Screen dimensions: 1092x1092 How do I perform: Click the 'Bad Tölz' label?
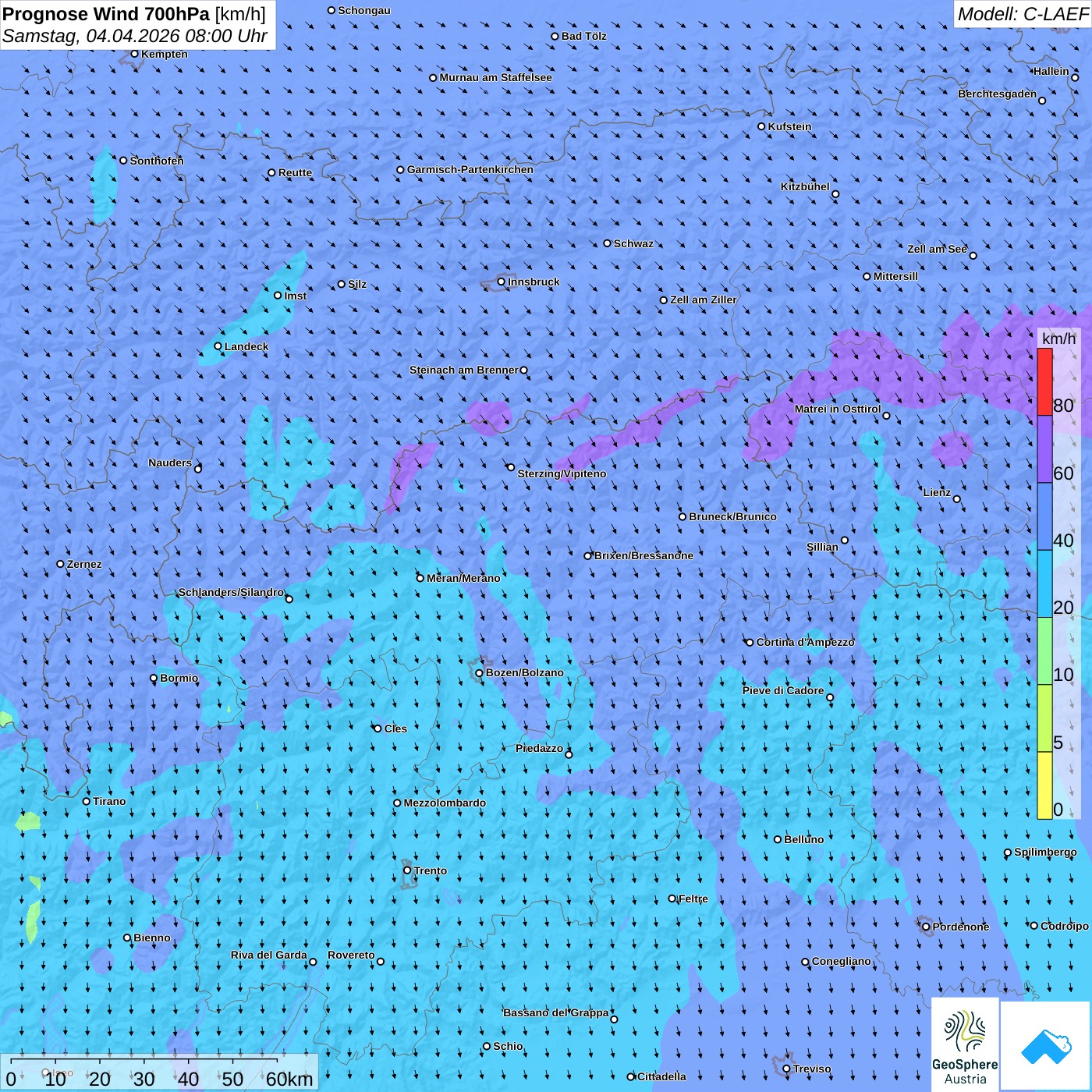point(584,36)
